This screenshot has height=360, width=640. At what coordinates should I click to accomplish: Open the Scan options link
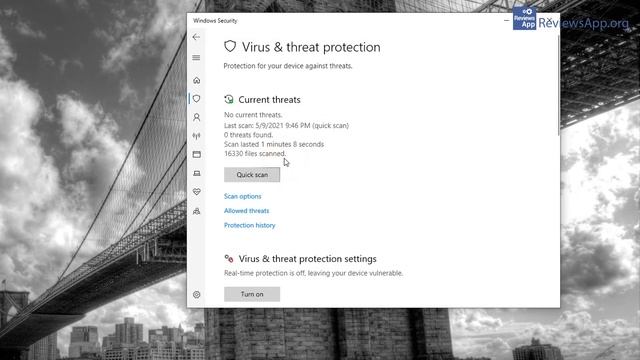pyautogui.click(x=242, y=196)
